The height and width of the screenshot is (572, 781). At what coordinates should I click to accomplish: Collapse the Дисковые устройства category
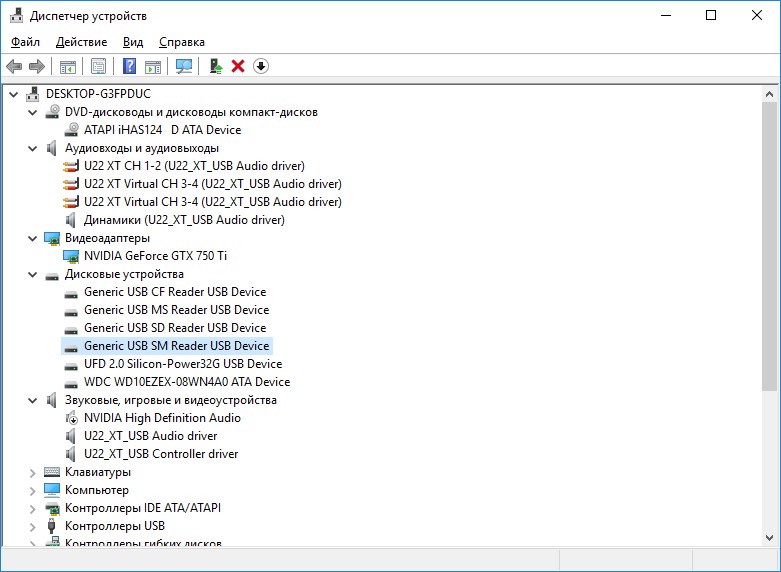pyautogui.click(x=33, y=274)
